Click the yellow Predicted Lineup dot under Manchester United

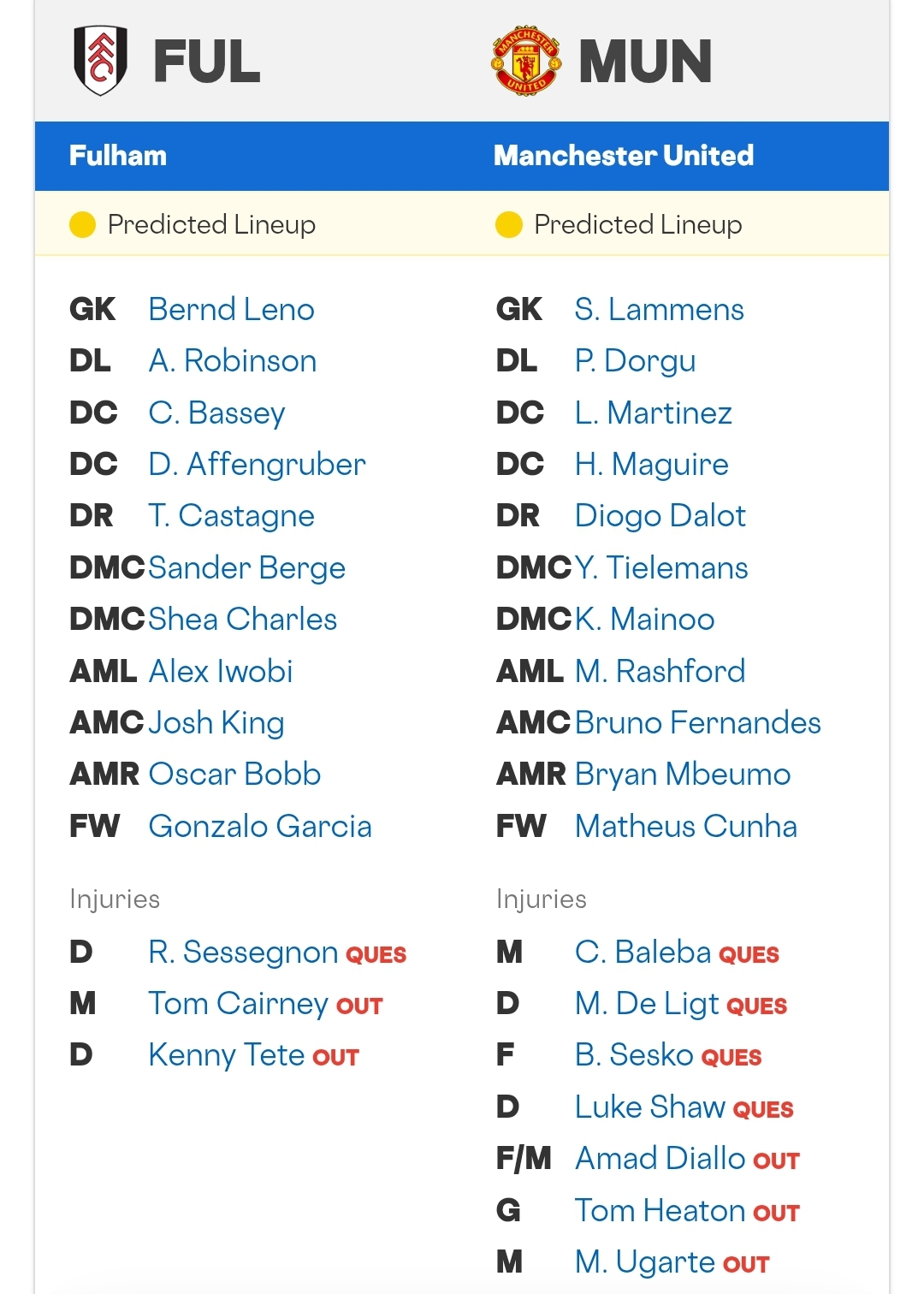tap(508, 224)
